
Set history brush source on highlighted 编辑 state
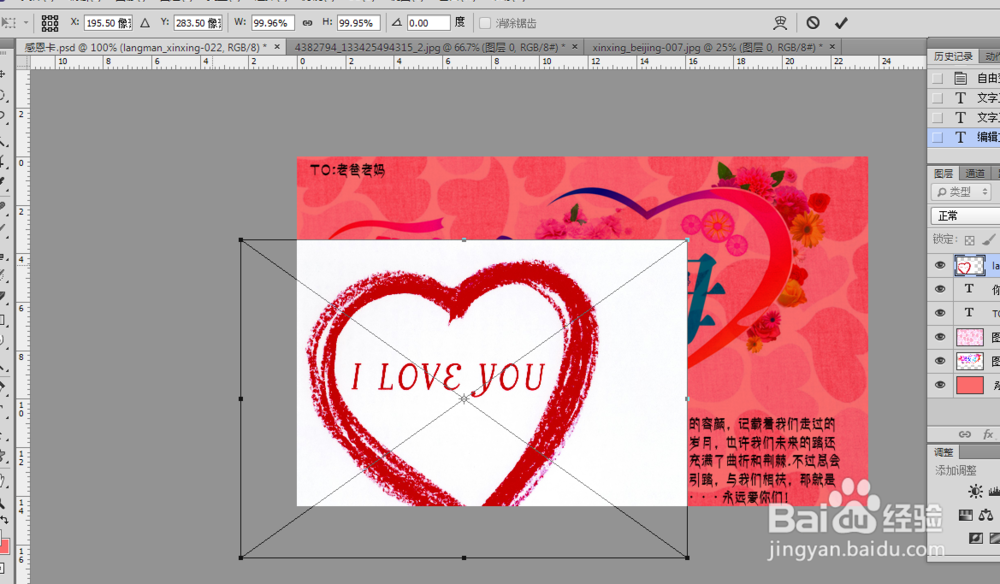(937, 137)
